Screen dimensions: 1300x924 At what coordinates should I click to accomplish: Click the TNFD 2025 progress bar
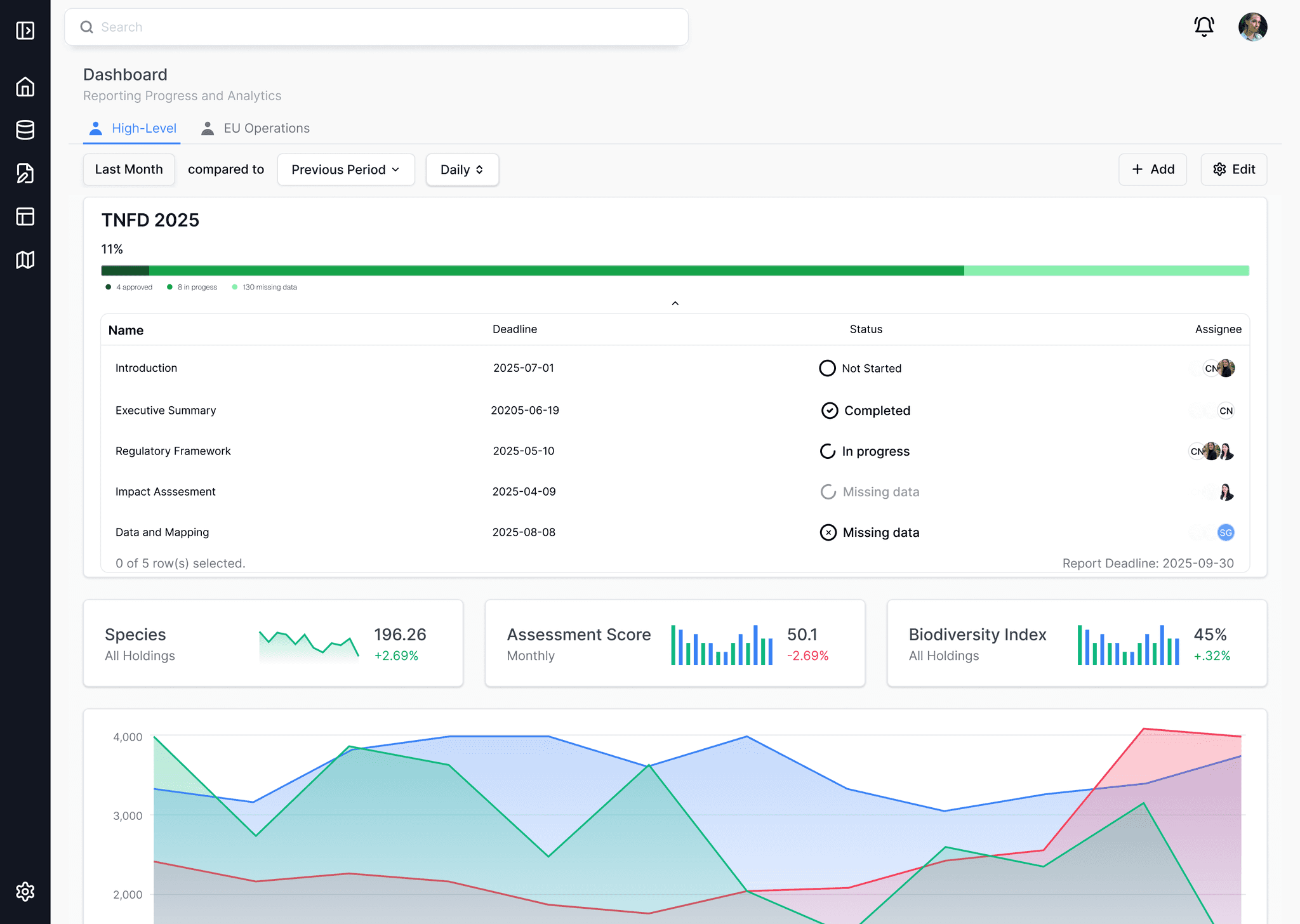point(675,271)
